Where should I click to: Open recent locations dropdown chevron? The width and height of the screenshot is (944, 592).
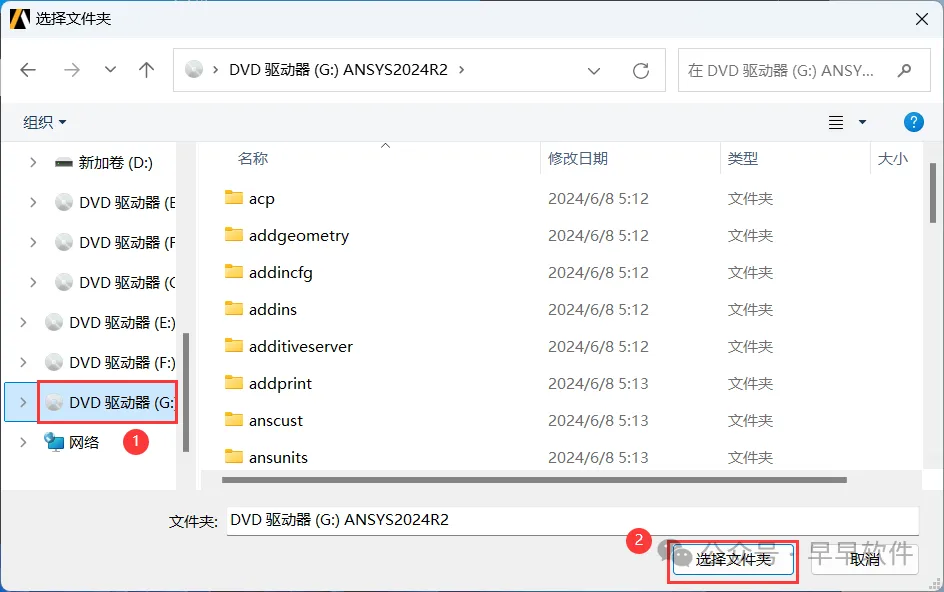click(x=110, y=69)
